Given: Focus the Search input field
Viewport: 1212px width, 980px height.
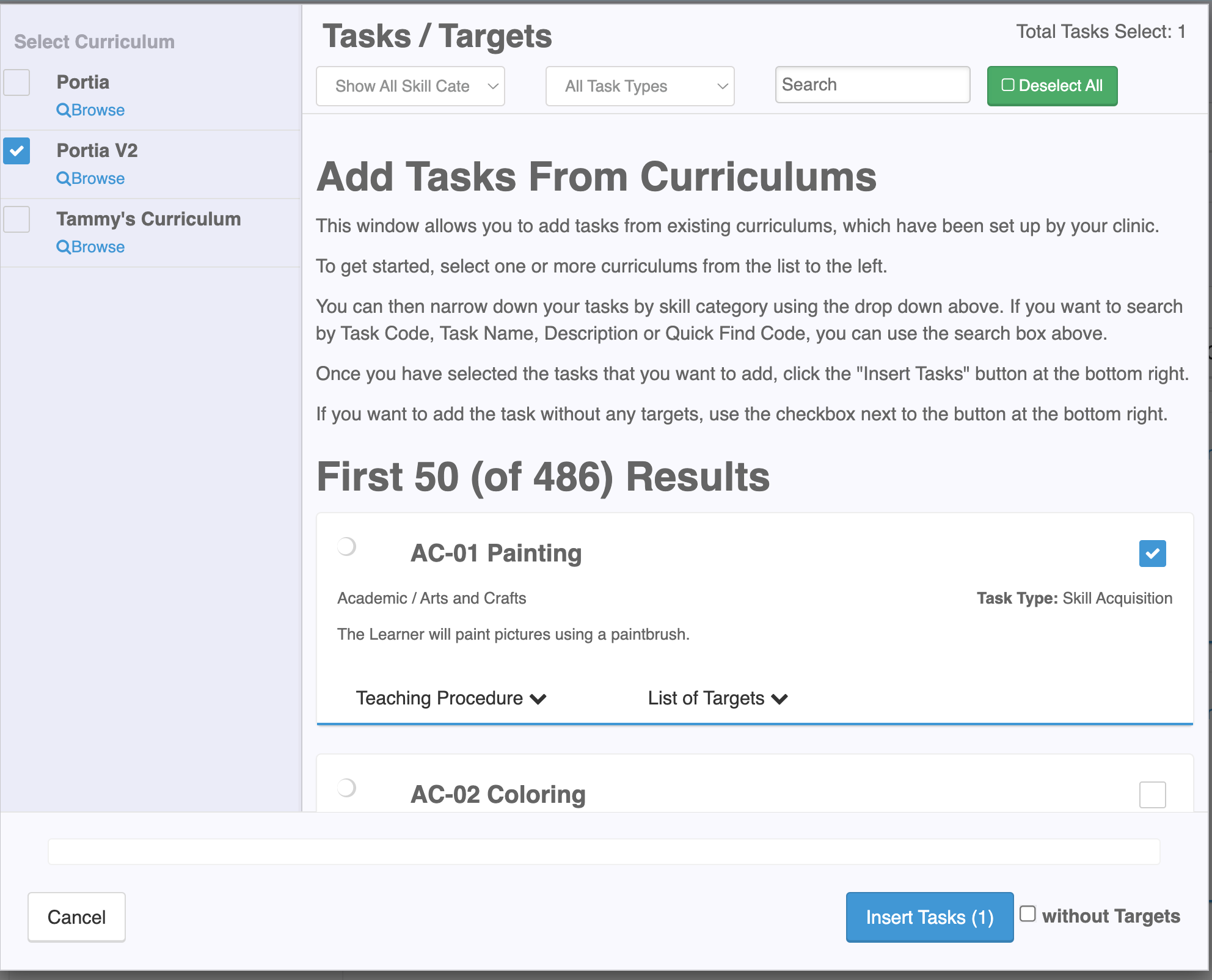Looking at the screenshot, I should 872,85.
